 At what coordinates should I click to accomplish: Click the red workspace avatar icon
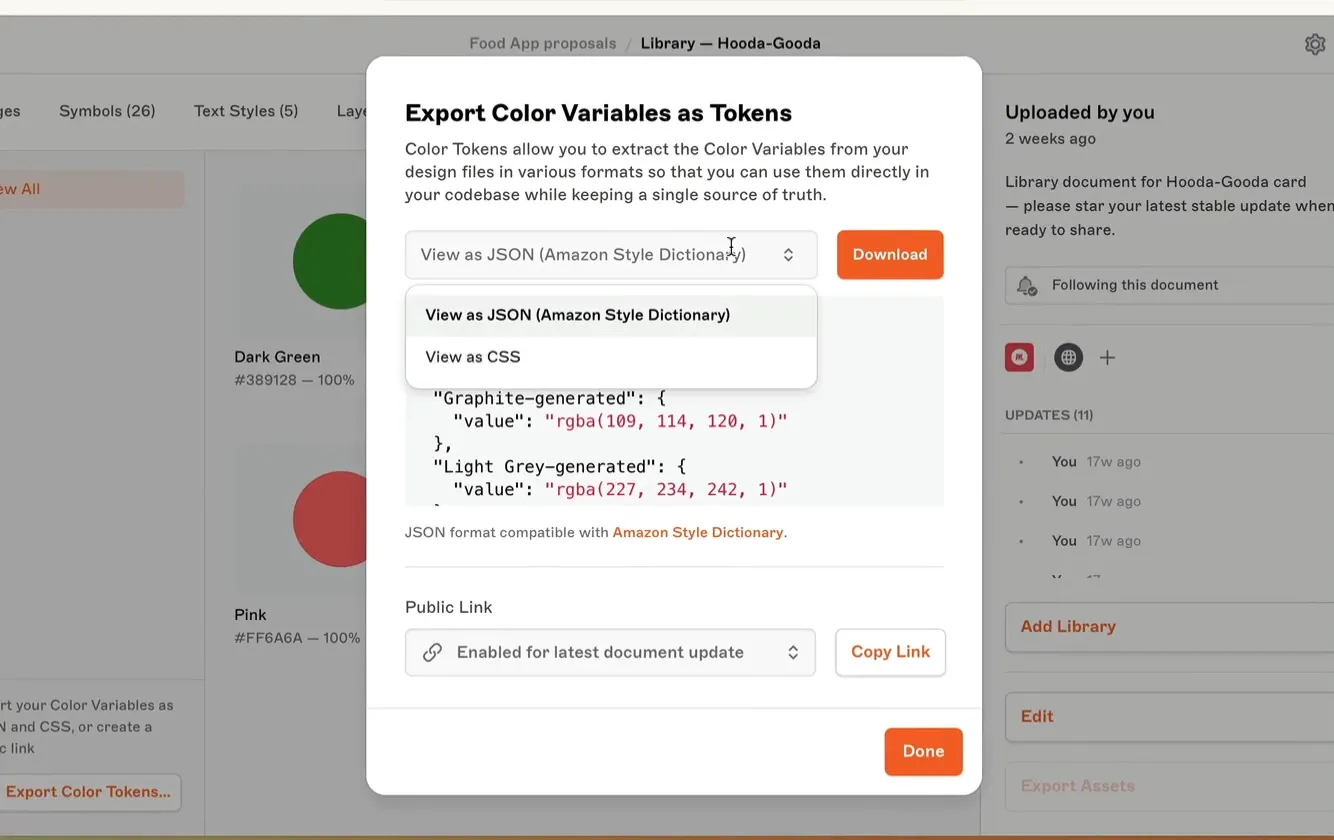[1019, 357]
